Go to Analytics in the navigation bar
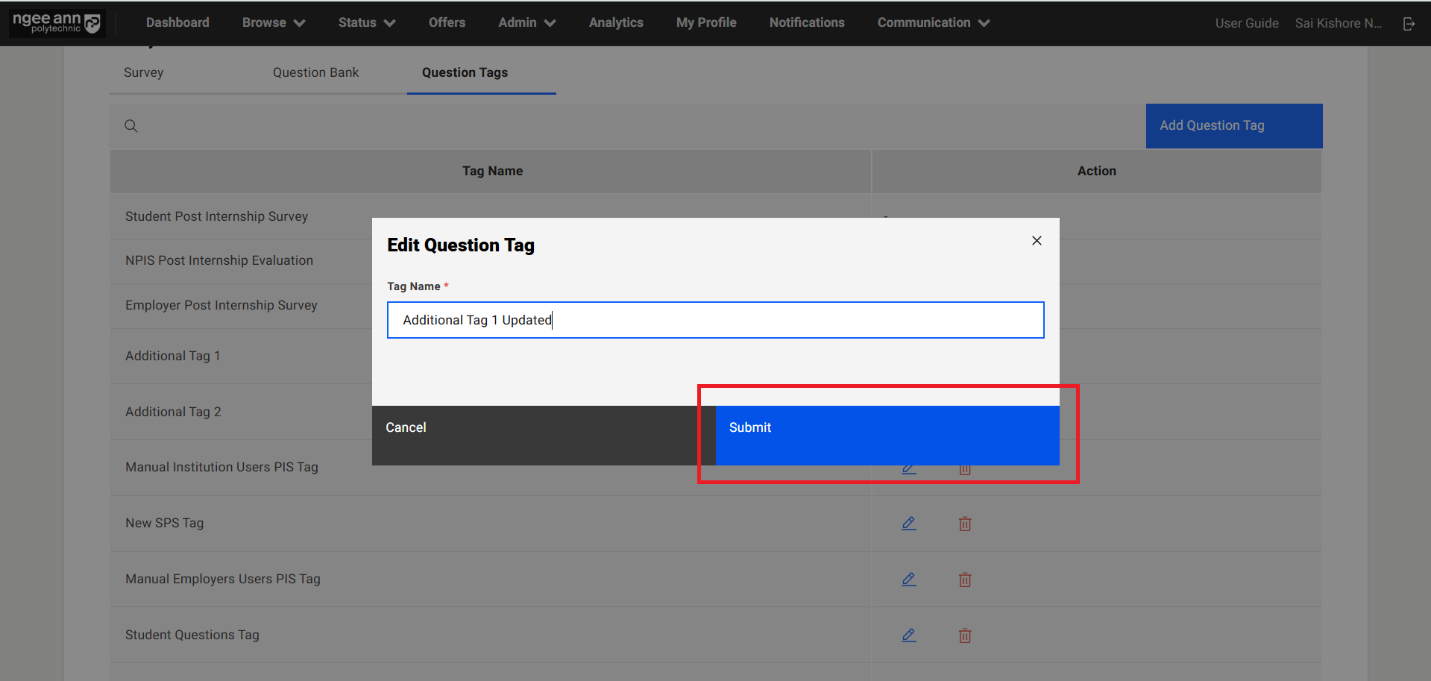This screenshot has width=1431, height=681. pos(616,23)
